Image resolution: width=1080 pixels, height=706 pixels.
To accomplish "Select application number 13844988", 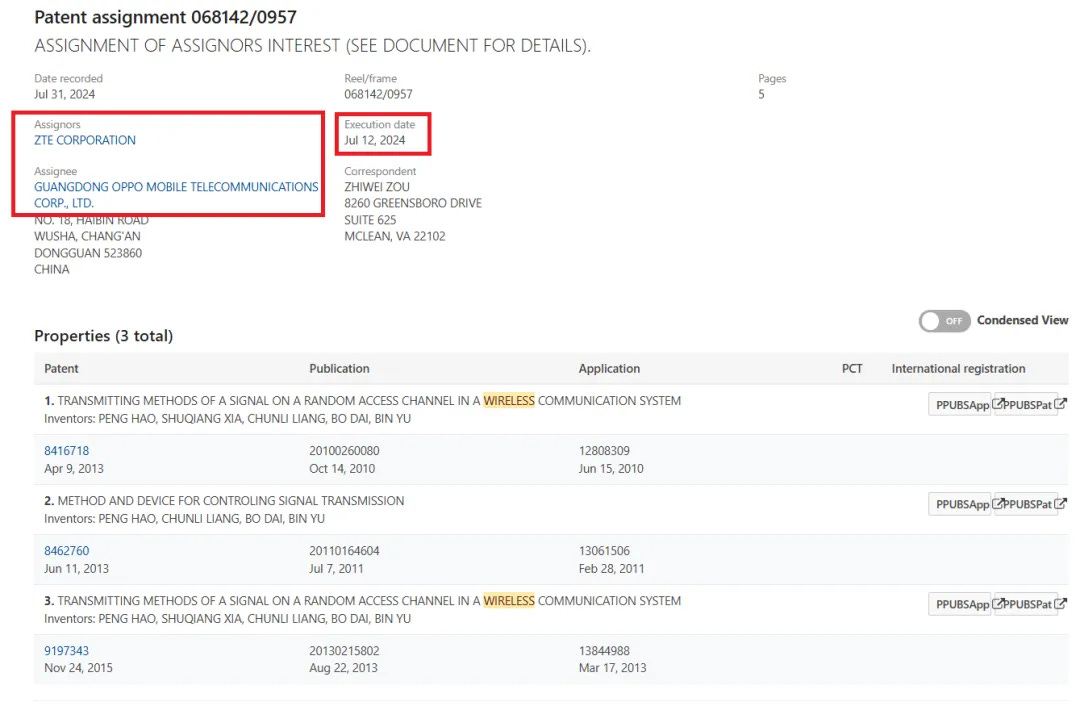I will coord(603,651).
